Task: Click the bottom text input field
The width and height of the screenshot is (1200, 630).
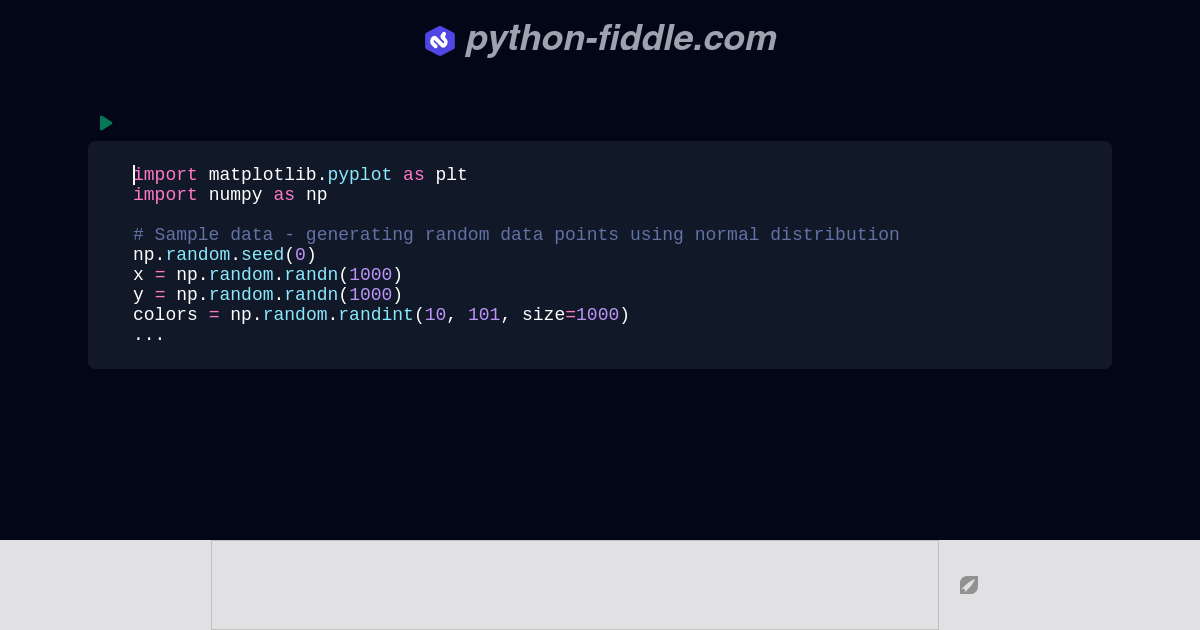Action: coord(575,585)
